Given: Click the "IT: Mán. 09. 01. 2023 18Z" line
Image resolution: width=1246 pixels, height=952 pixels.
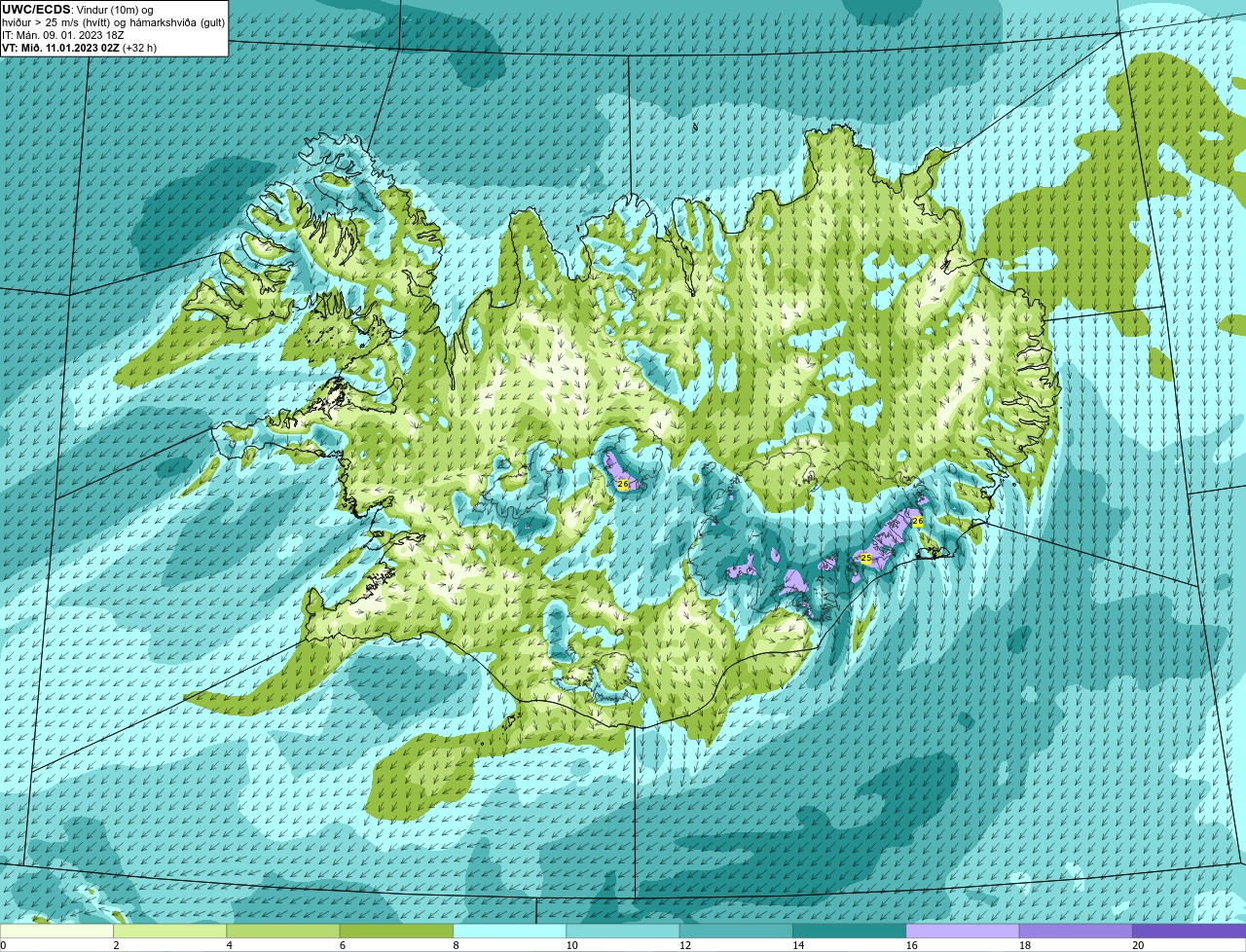Looking at the screenshot, I should click(x=63, y=35).
